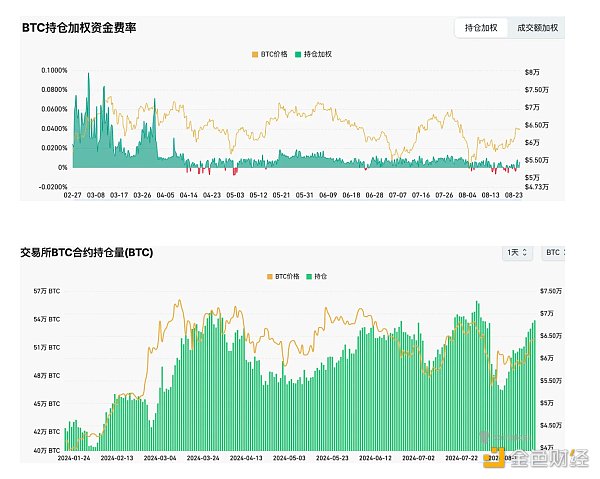Expand the BTC unit dropdown
This screenshot has width=600, height=479.
point(553,253)
